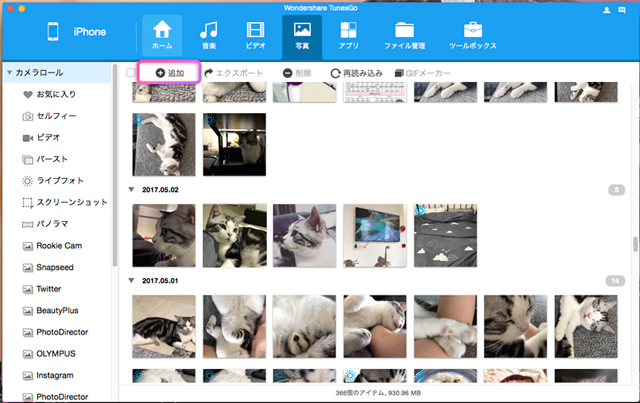Open the Instagram album

(56, 375)
